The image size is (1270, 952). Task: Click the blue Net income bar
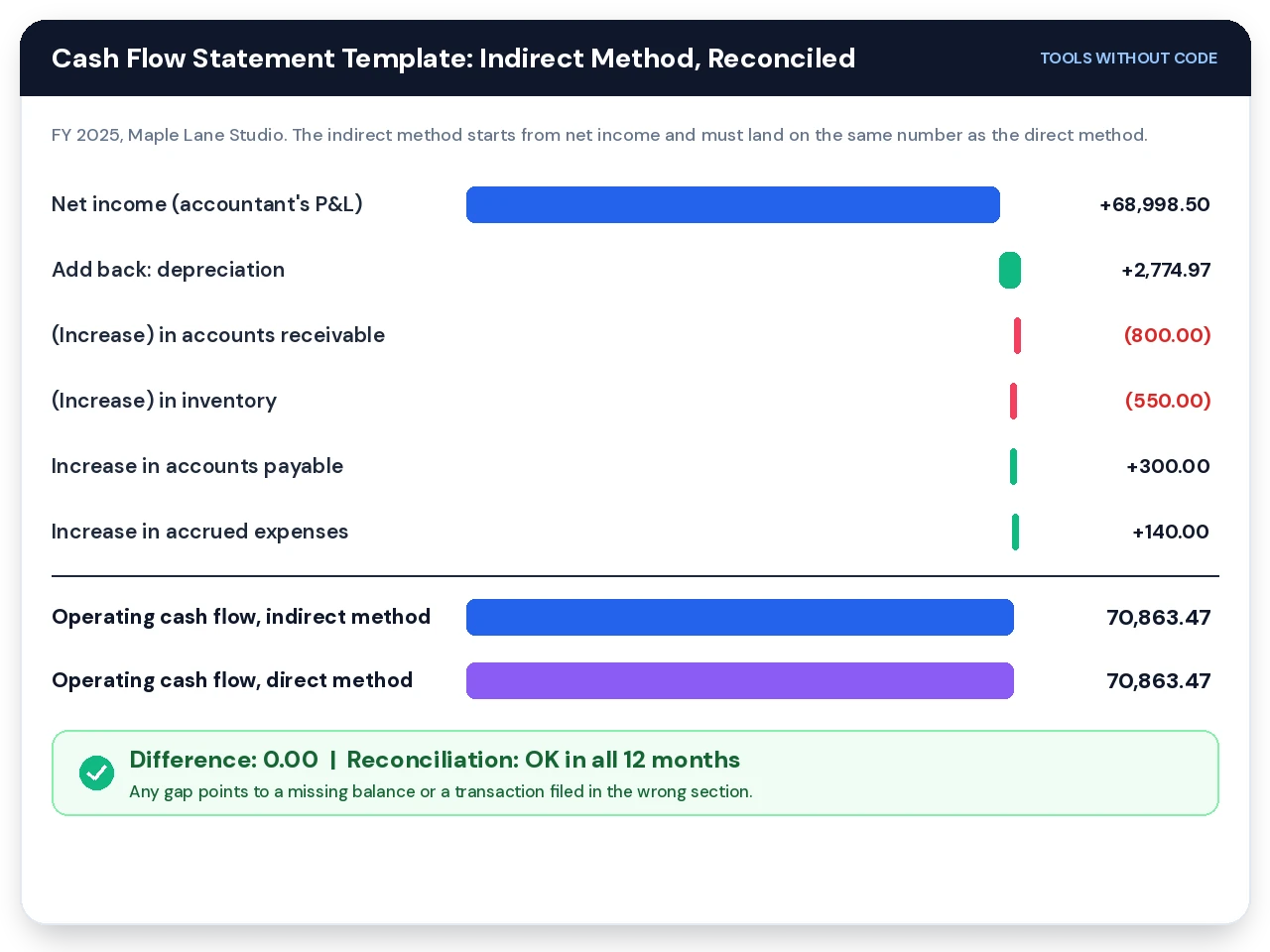733,204
